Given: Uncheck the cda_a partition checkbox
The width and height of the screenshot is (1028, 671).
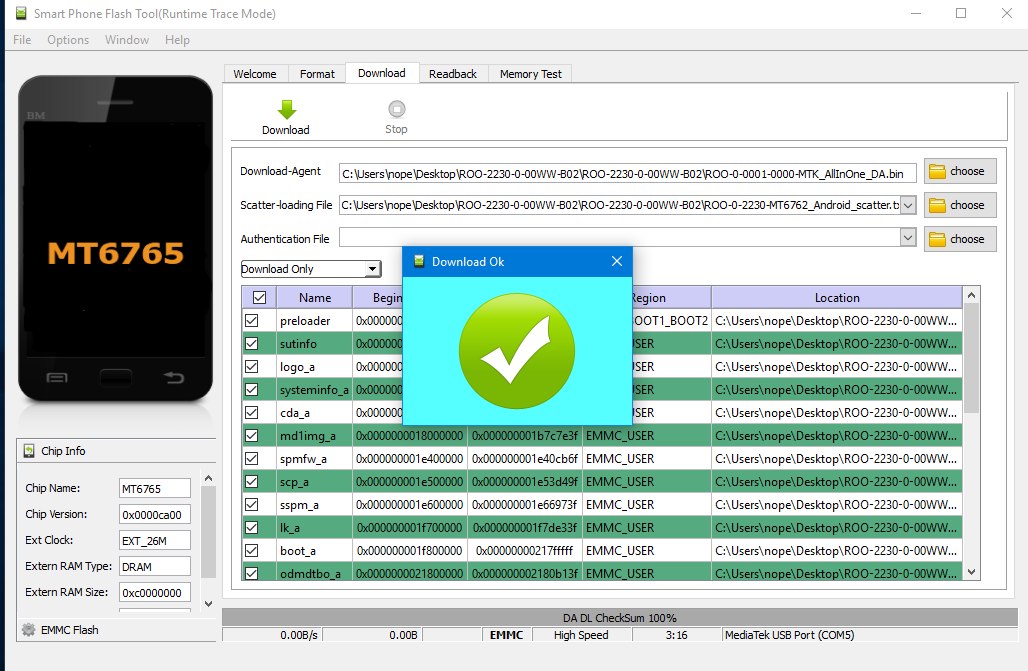Looking at the screenshot, I should point(252,413).
